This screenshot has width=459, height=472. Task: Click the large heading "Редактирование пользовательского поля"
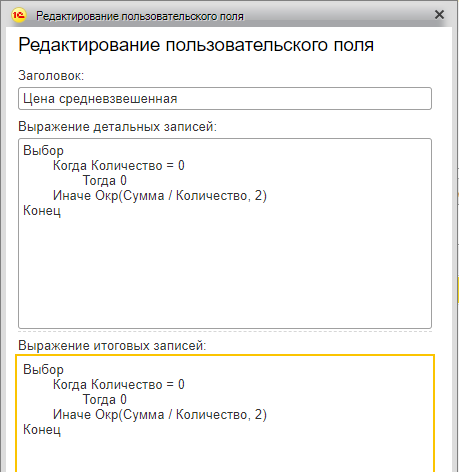(x=196, y=45)
